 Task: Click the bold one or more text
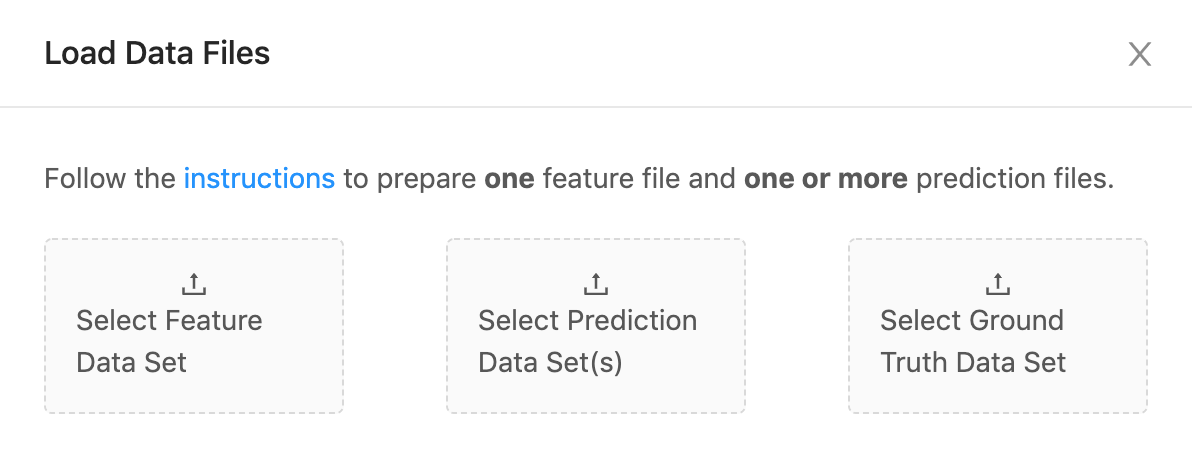[x=826, y=179]
